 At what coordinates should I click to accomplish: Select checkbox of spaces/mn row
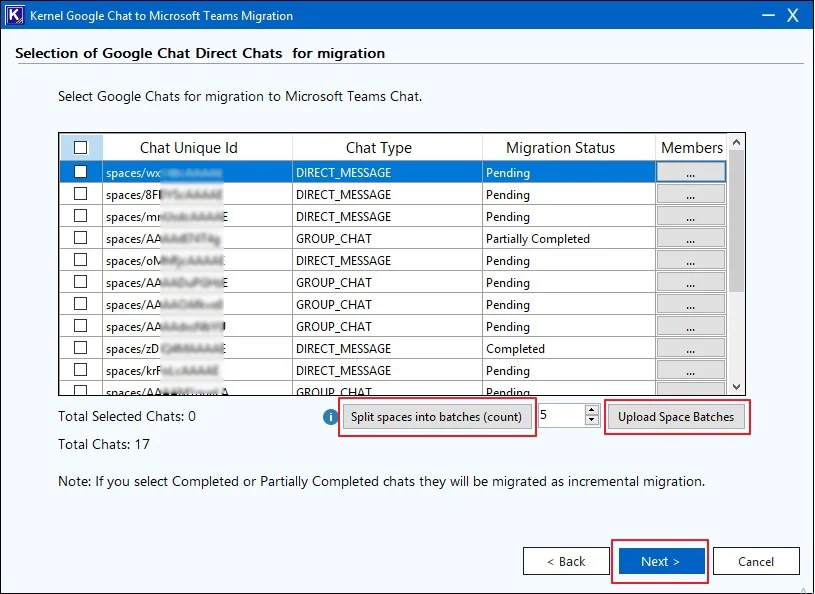pos(81,216)
